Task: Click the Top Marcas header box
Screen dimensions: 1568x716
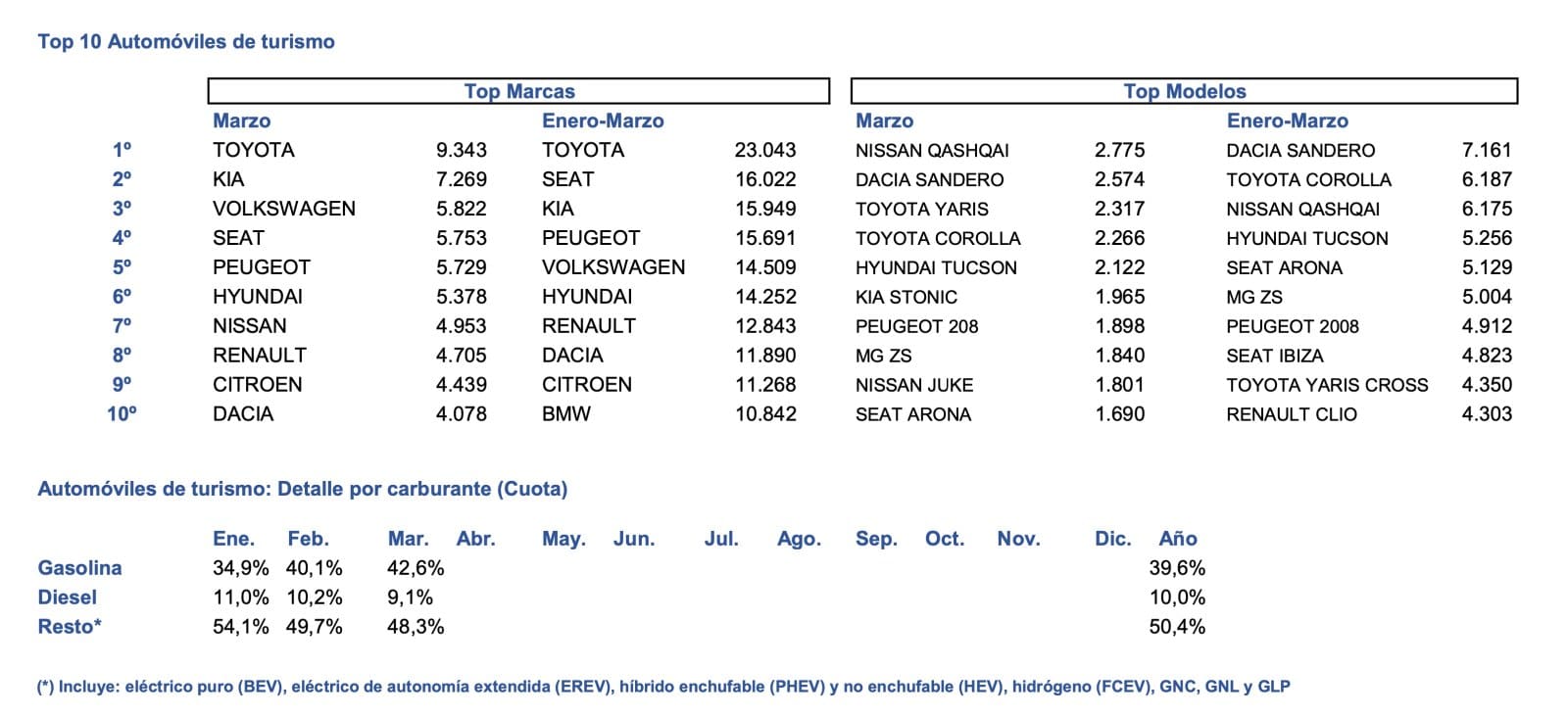Action: pyautogui.click(x=518, y=91)
